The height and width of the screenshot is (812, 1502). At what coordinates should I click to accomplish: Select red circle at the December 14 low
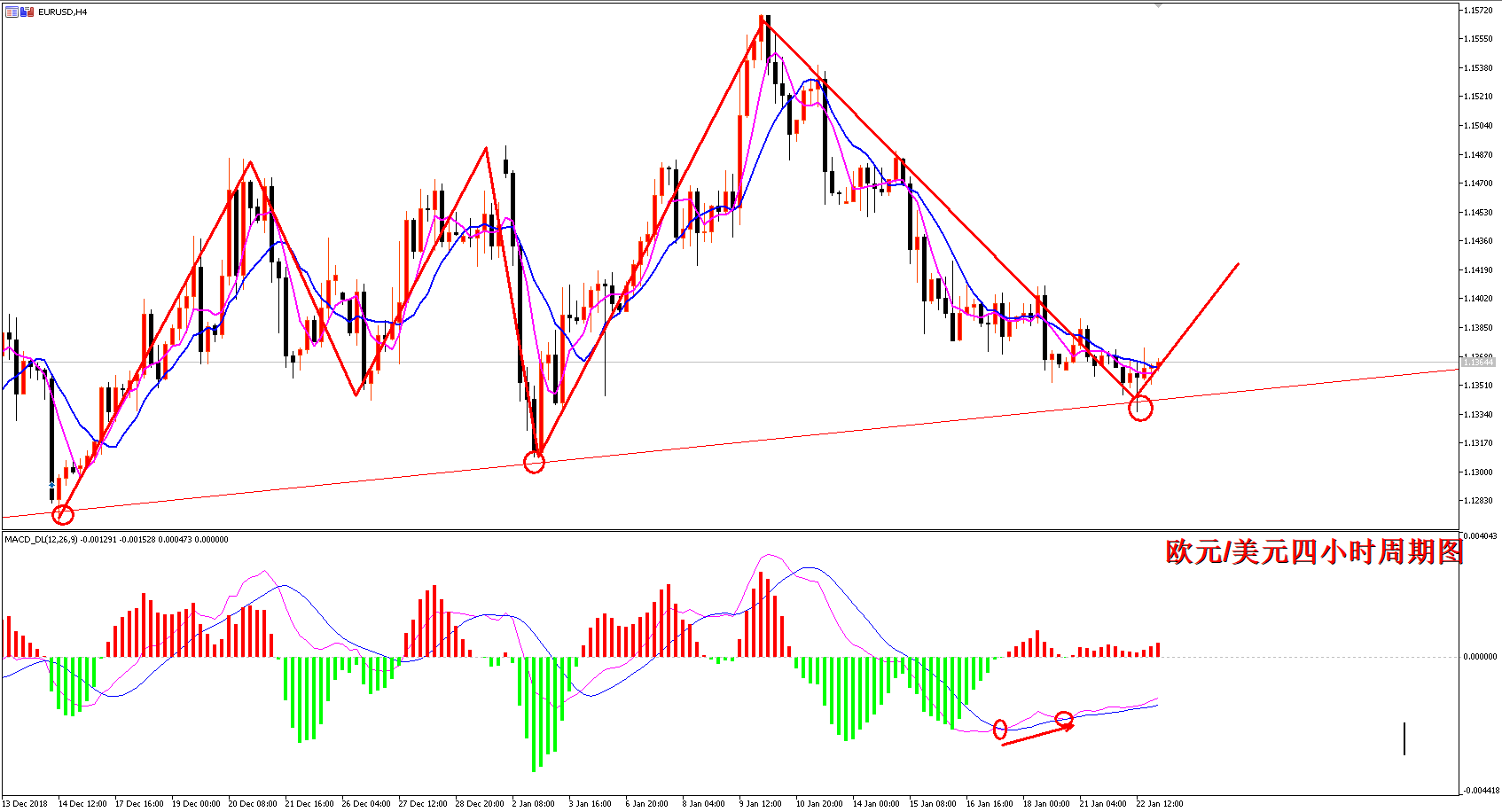click(x=63, y=513)
